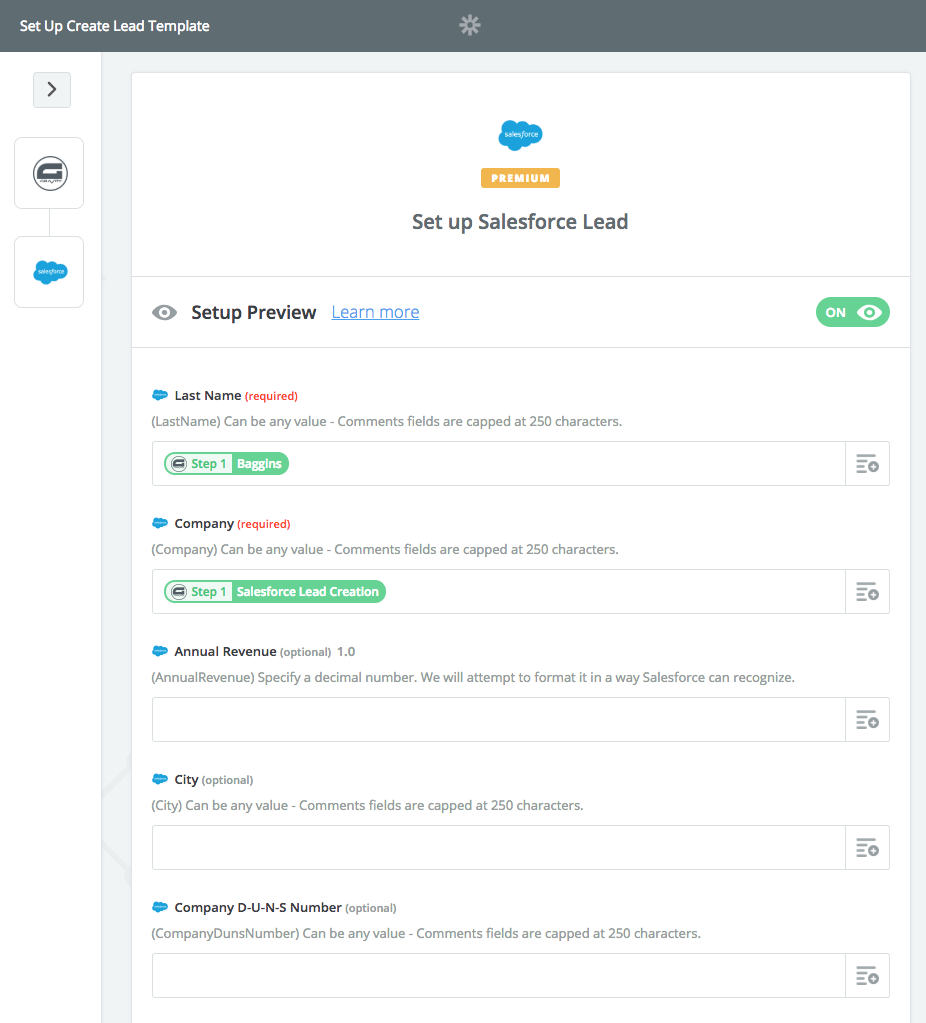
Task: Select the Salesforce action step in sidebar
Action: coord(50,271)
